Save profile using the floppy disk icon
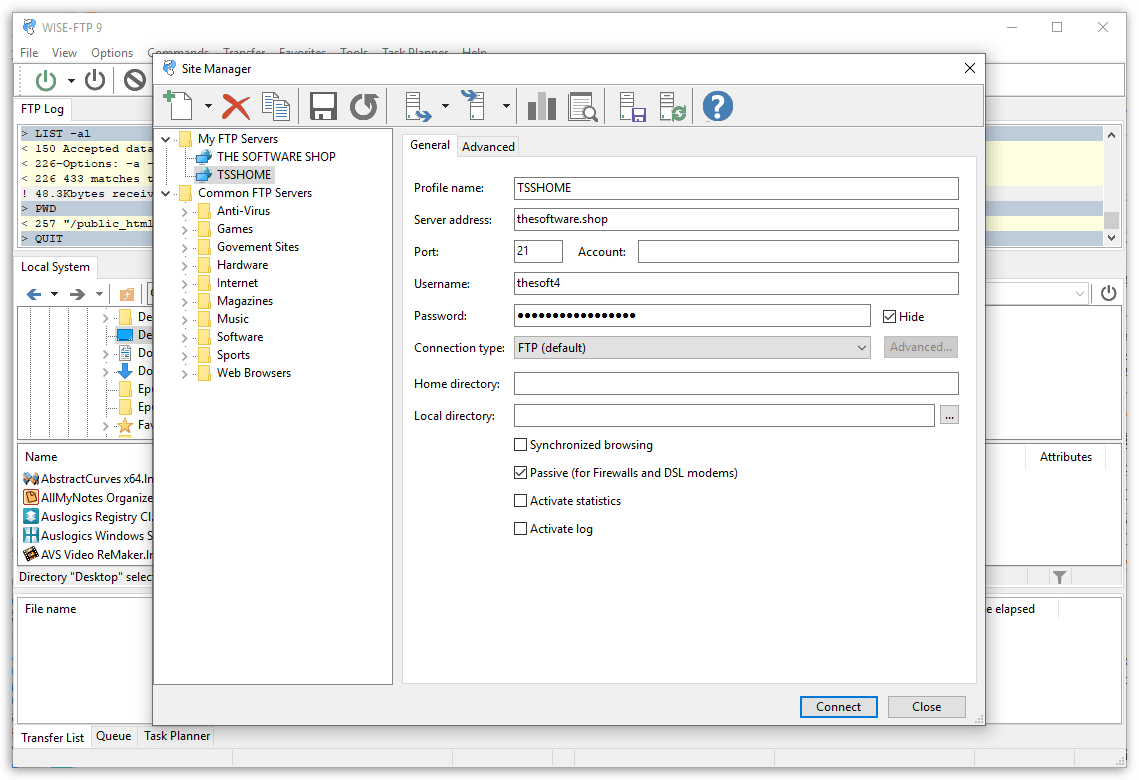 click(x=323, y=106)
